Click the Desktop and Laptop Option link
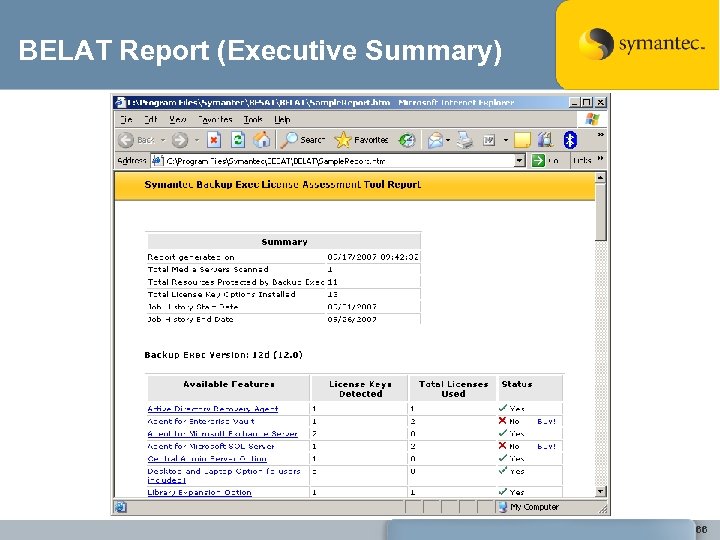Image resolution: width=720 pixels, height=540 pixels. 224,475
